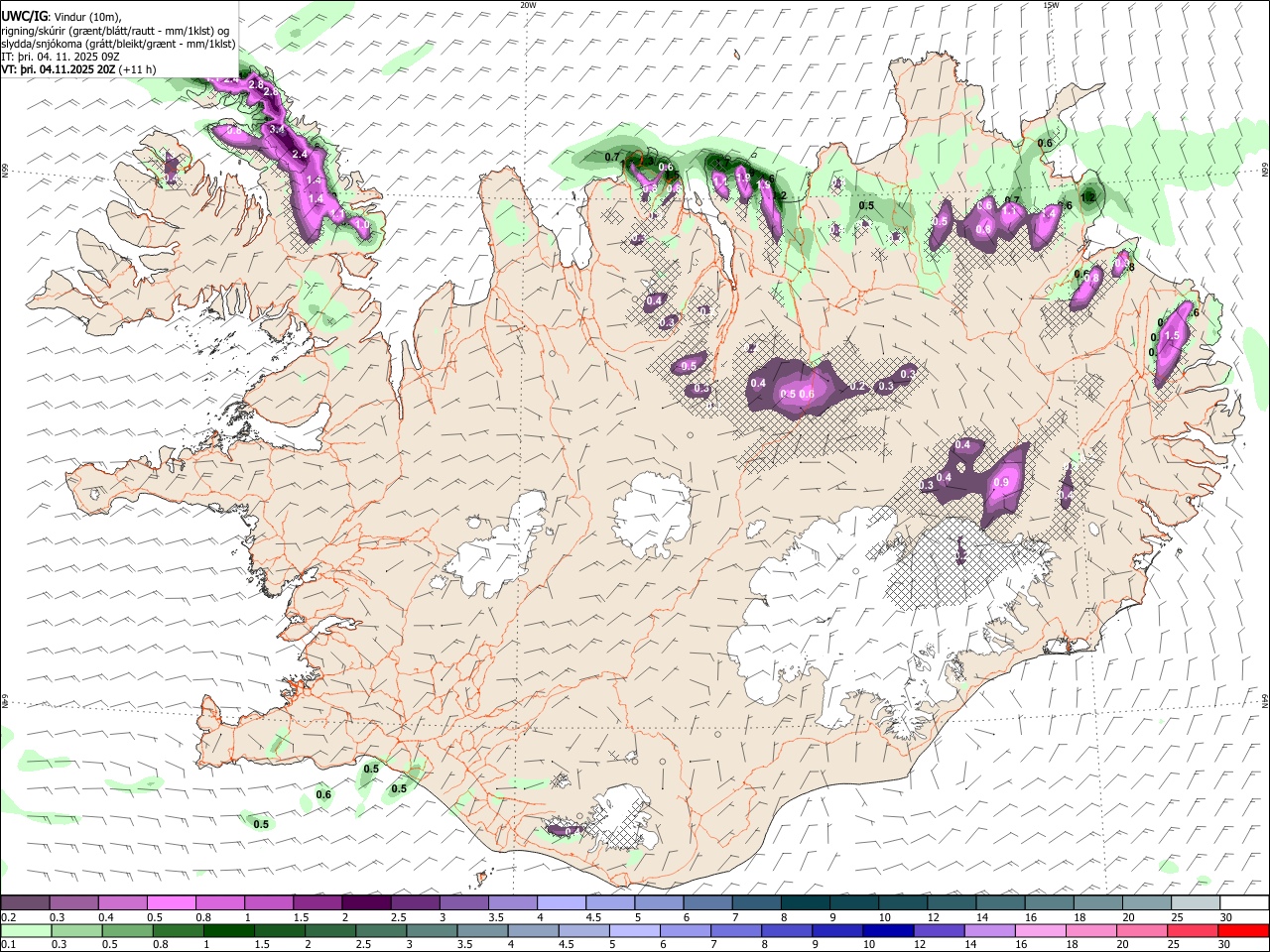Click the '(+11 h)' forecast offset text
The width and height of the screenshot is (1270, 952).
(138, 70)
